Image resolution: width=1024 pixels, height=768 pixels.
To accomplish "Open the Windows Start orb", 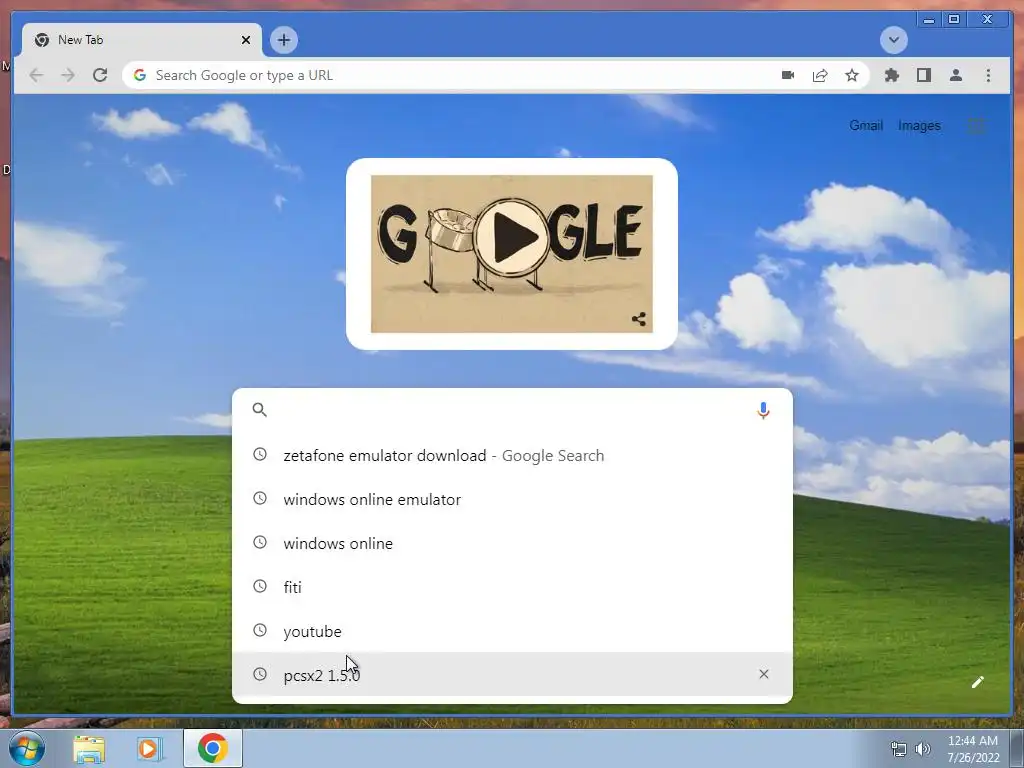I will pyautogui.click(x=27, y=748).
